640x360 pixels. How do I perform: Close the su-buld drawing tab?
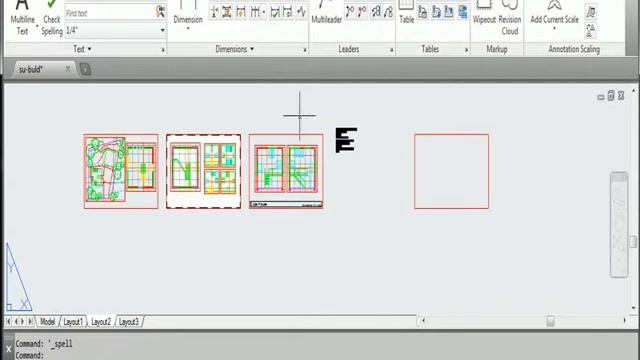(x=68, y=69)
